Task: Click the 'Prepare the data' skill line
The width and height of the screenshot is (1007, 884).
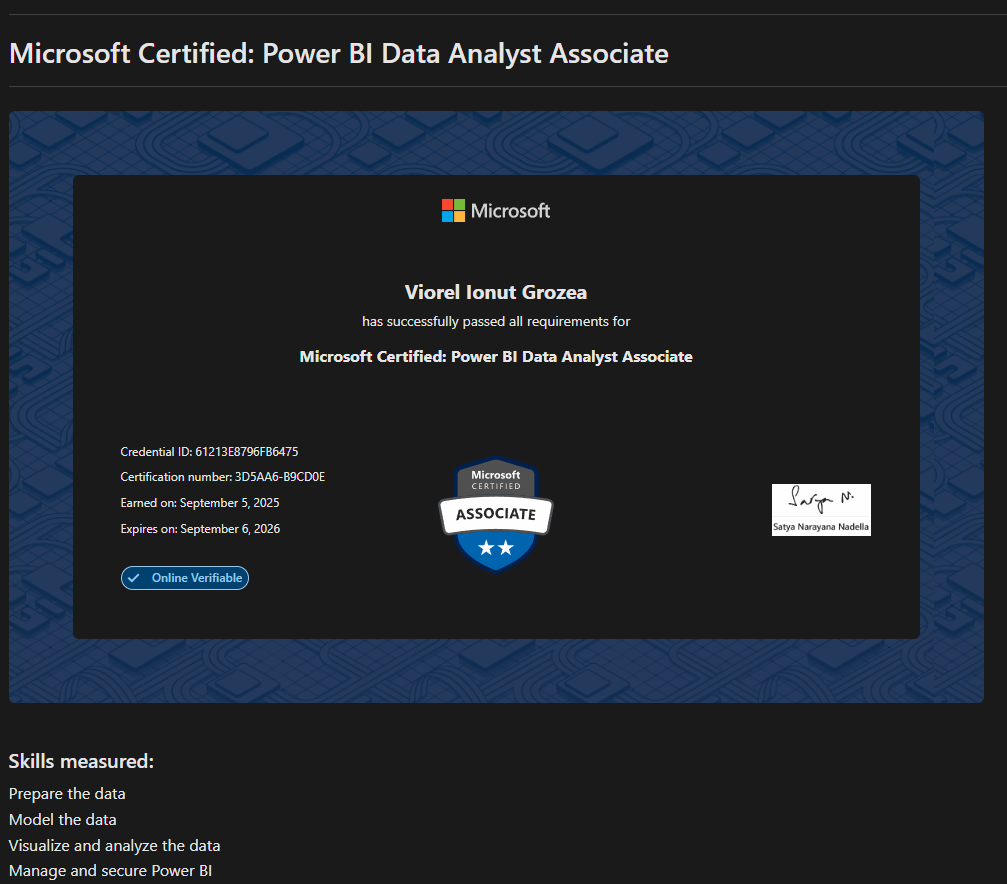Action: point(67,793)
